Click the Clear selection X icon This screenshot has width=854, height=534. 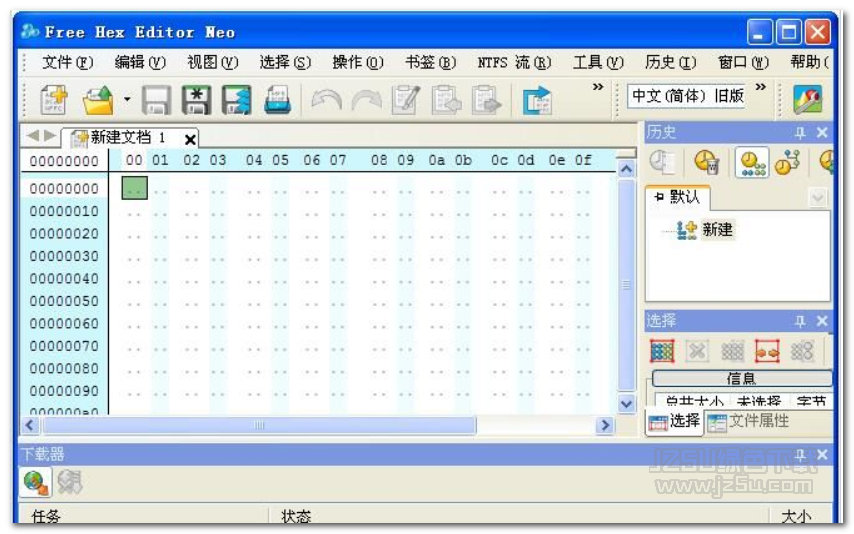tap(697, 351)
